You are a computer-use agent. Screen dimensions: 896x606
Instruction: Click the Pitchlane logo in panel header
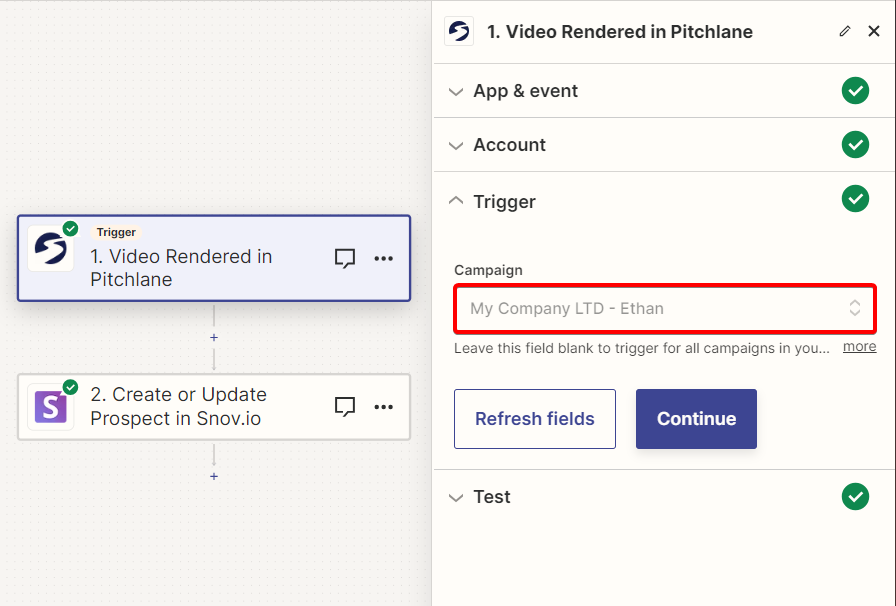[x=459, y=31]
